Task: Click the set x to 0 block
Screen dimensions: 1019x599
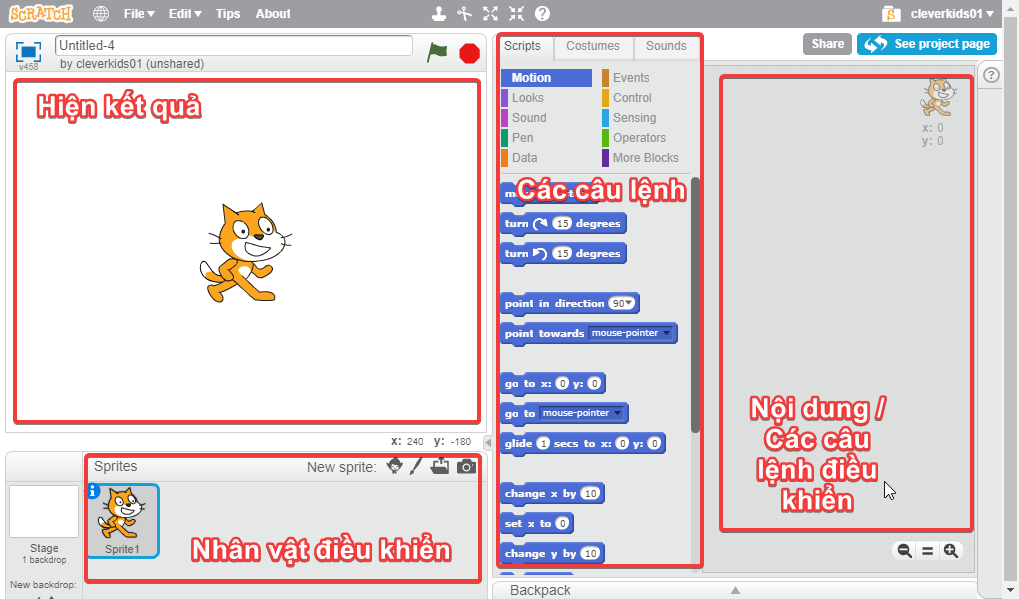Action: (x=537, y=524)
